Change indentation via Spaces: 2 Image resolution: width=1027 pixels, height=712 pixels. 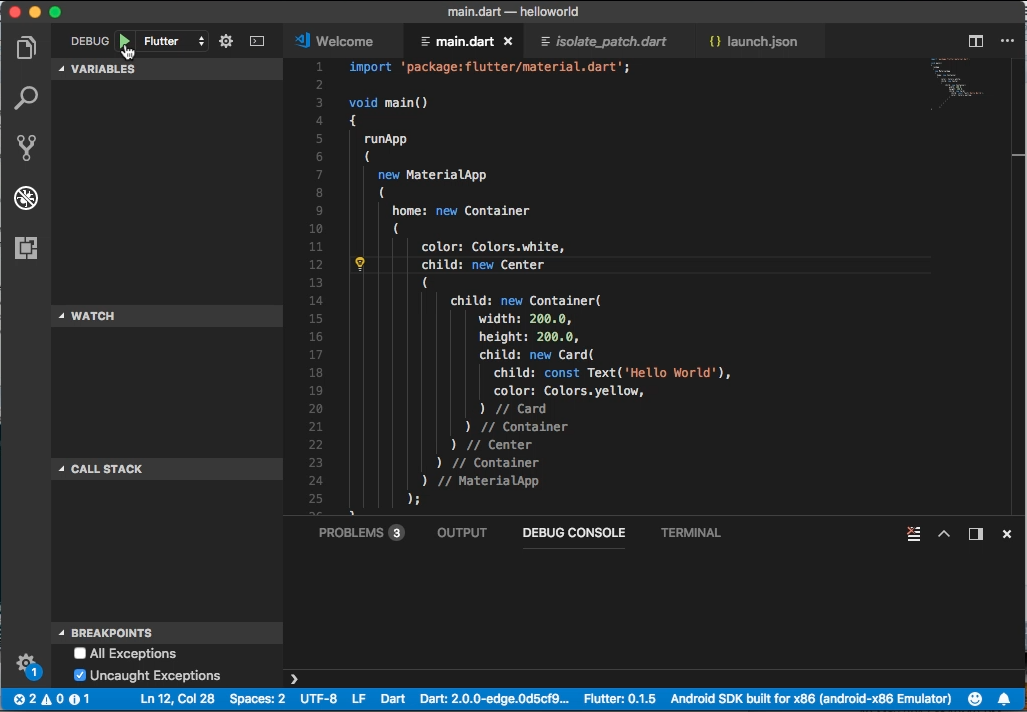click(257, 699)
